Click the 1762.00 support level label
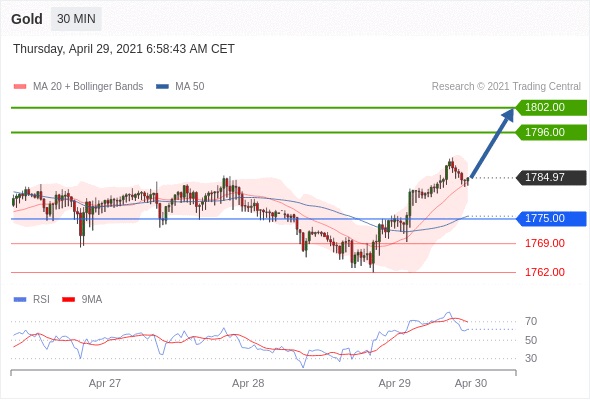 545,272
